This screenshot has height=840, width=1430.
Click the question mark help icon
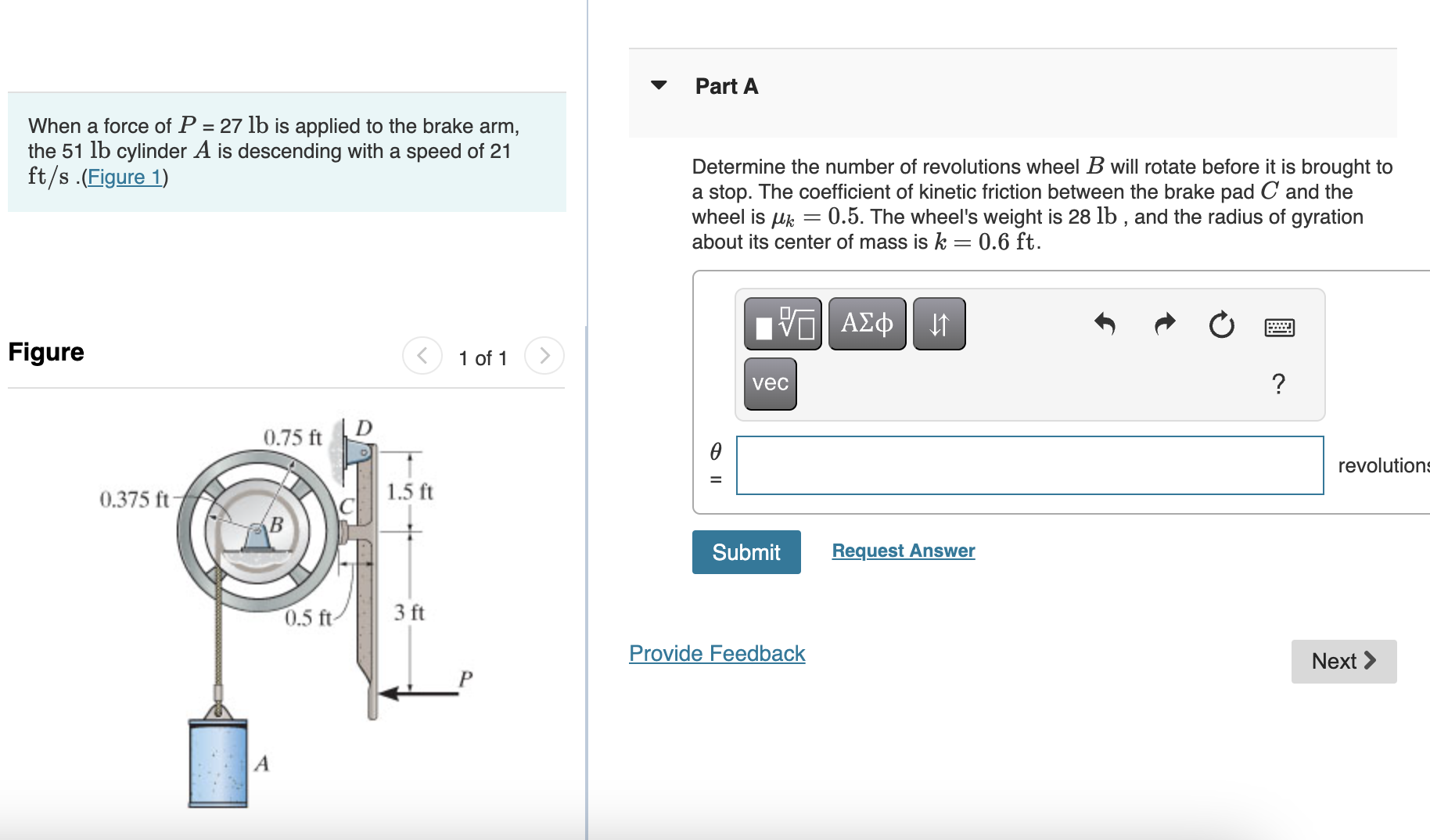1278,383
